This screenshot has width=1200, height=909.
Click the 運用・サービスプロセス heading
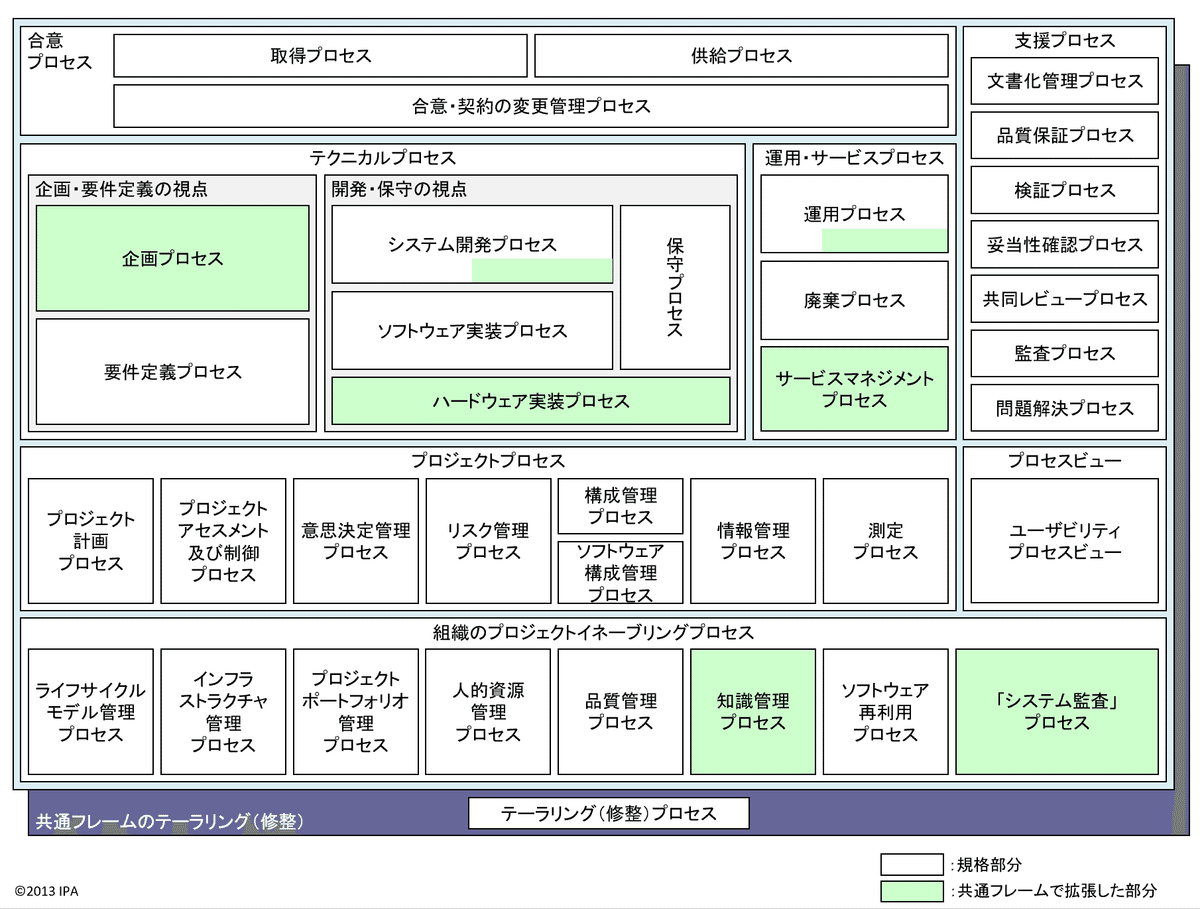coord(854,158)
